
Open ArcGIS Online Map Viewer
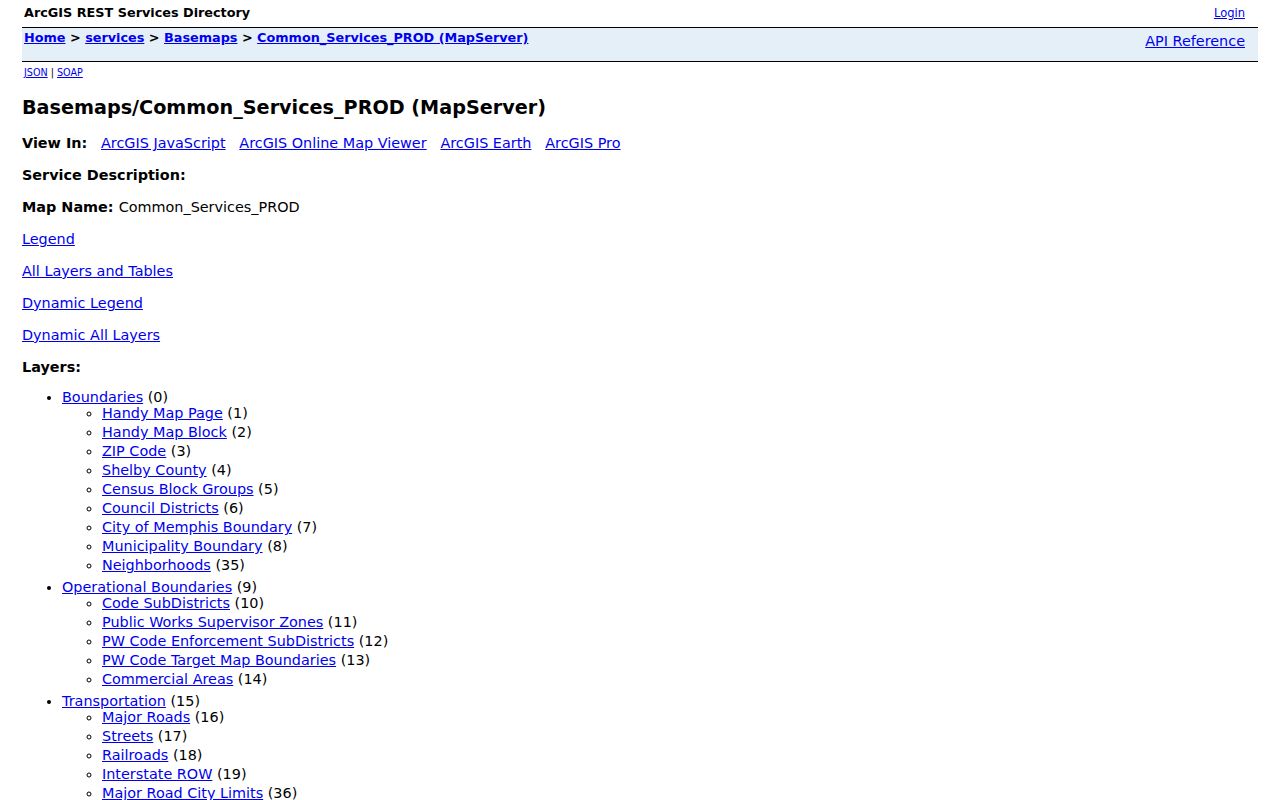tap(333, 143)
